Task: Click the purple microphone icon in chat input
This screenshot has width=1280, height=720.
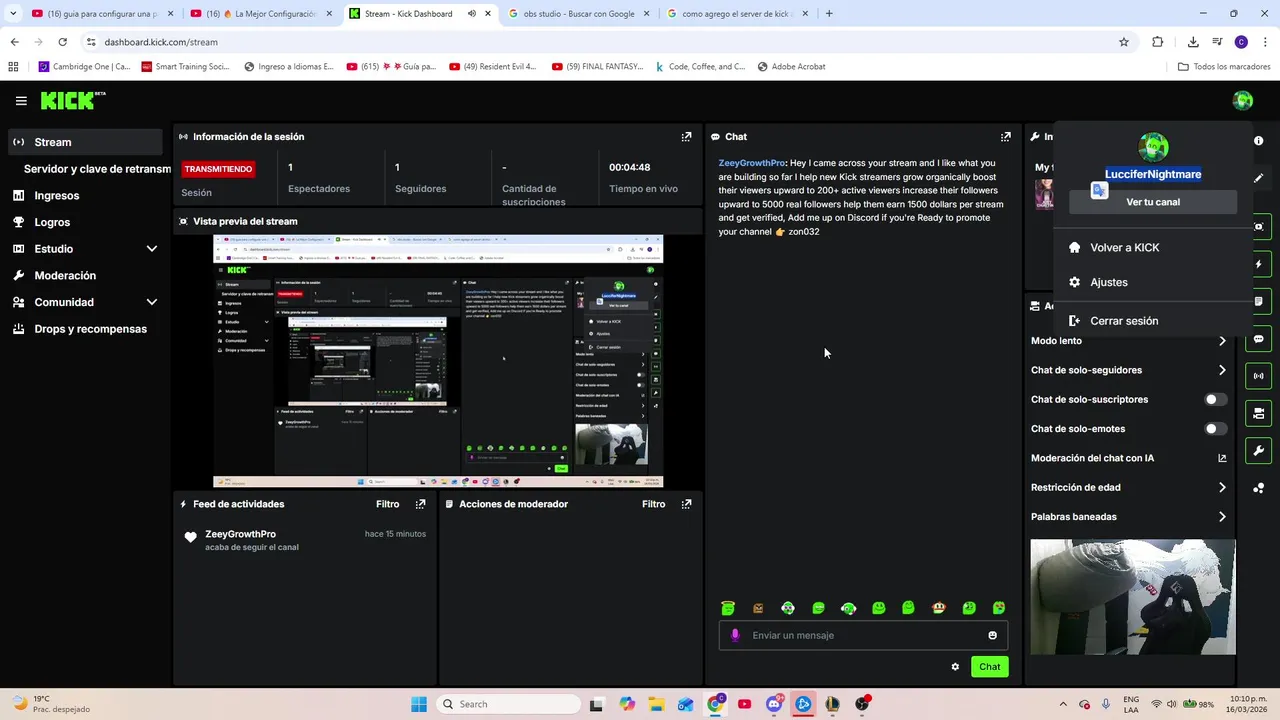Action: pyautogui.click(x=735, y=635)
